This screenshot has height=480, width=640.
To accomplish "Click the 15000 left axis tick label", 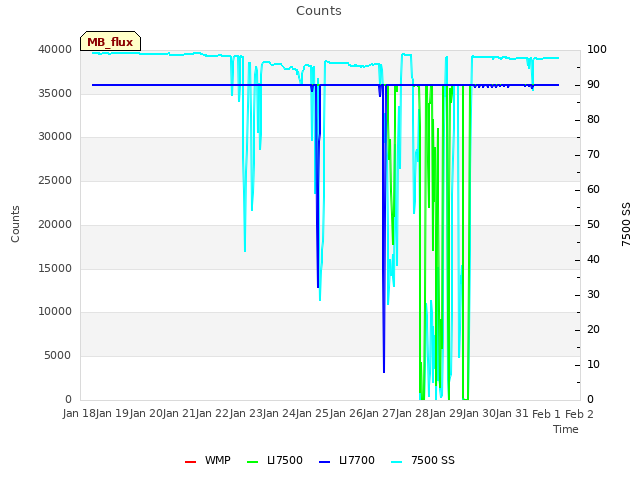I will pos(55,269).
